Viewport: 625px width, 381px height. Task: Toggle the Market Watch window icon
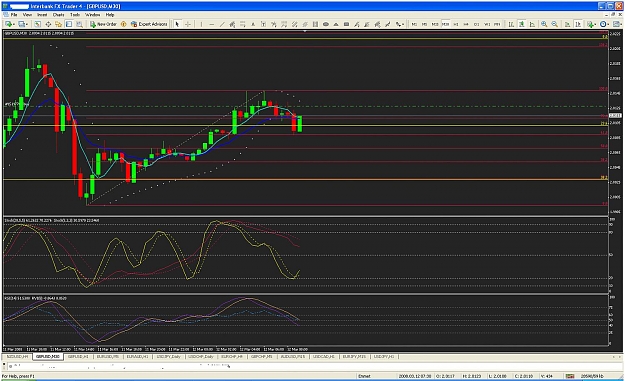click(x=37, y=24)
